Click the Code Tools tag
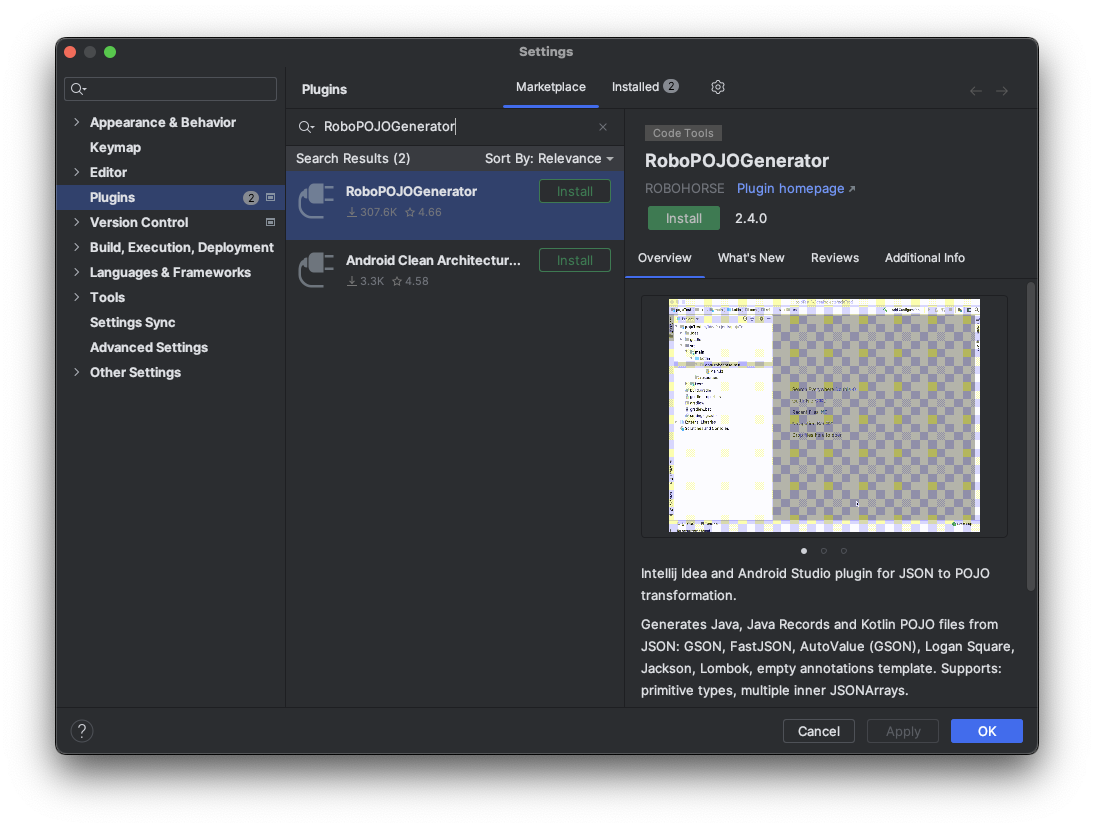The image size is (1094, 828). [683, 133]
